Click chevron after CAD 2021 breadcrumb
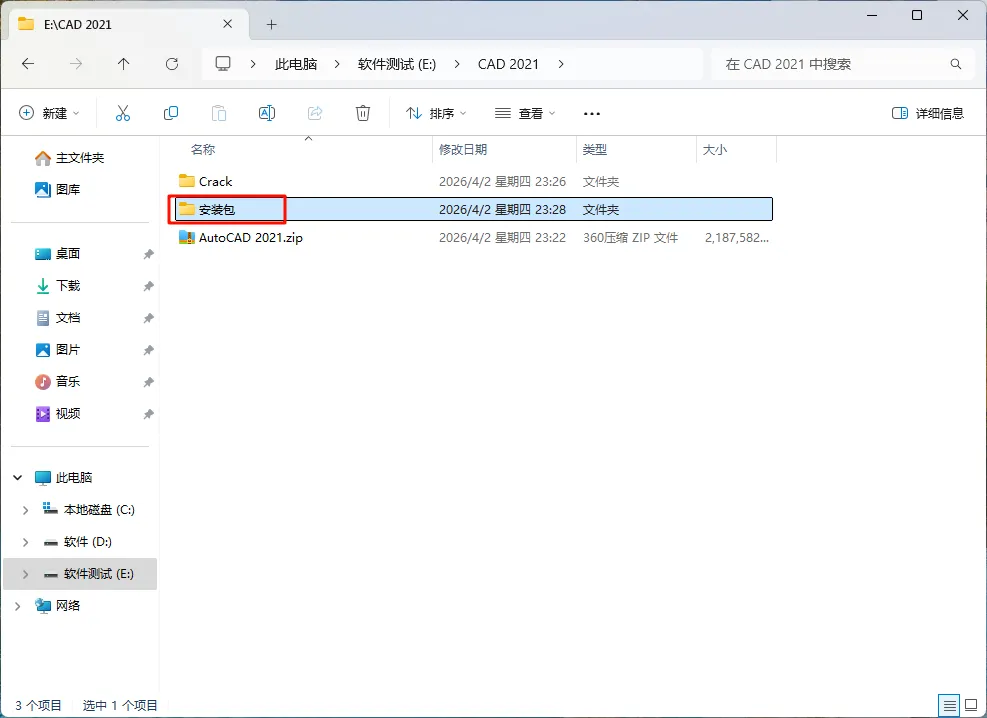 click(561, 64)
